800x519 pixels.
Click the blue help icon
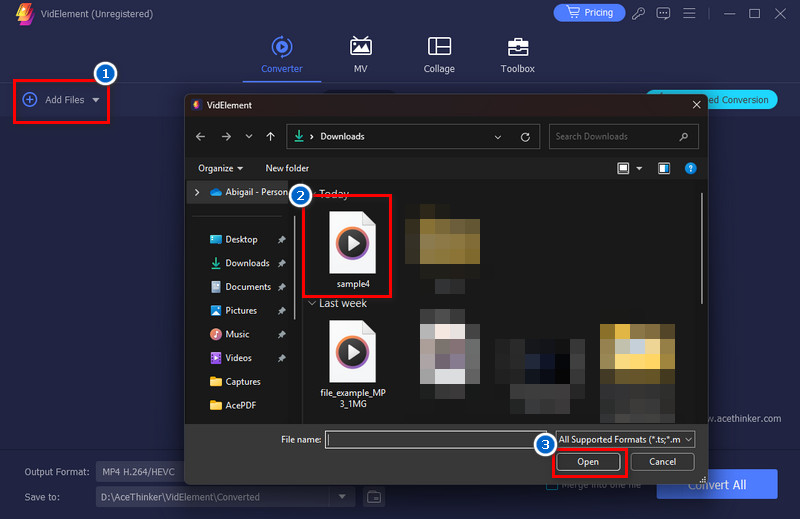(x=690, y=168)
